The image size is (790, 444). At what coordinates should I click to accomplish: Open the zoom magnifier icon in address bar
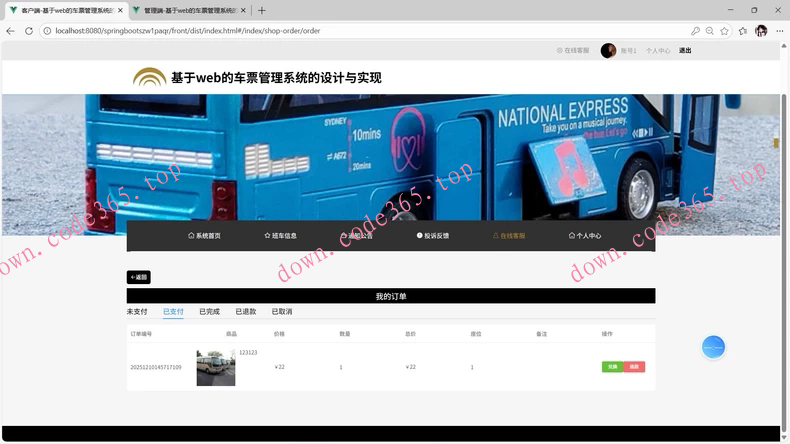710,31
